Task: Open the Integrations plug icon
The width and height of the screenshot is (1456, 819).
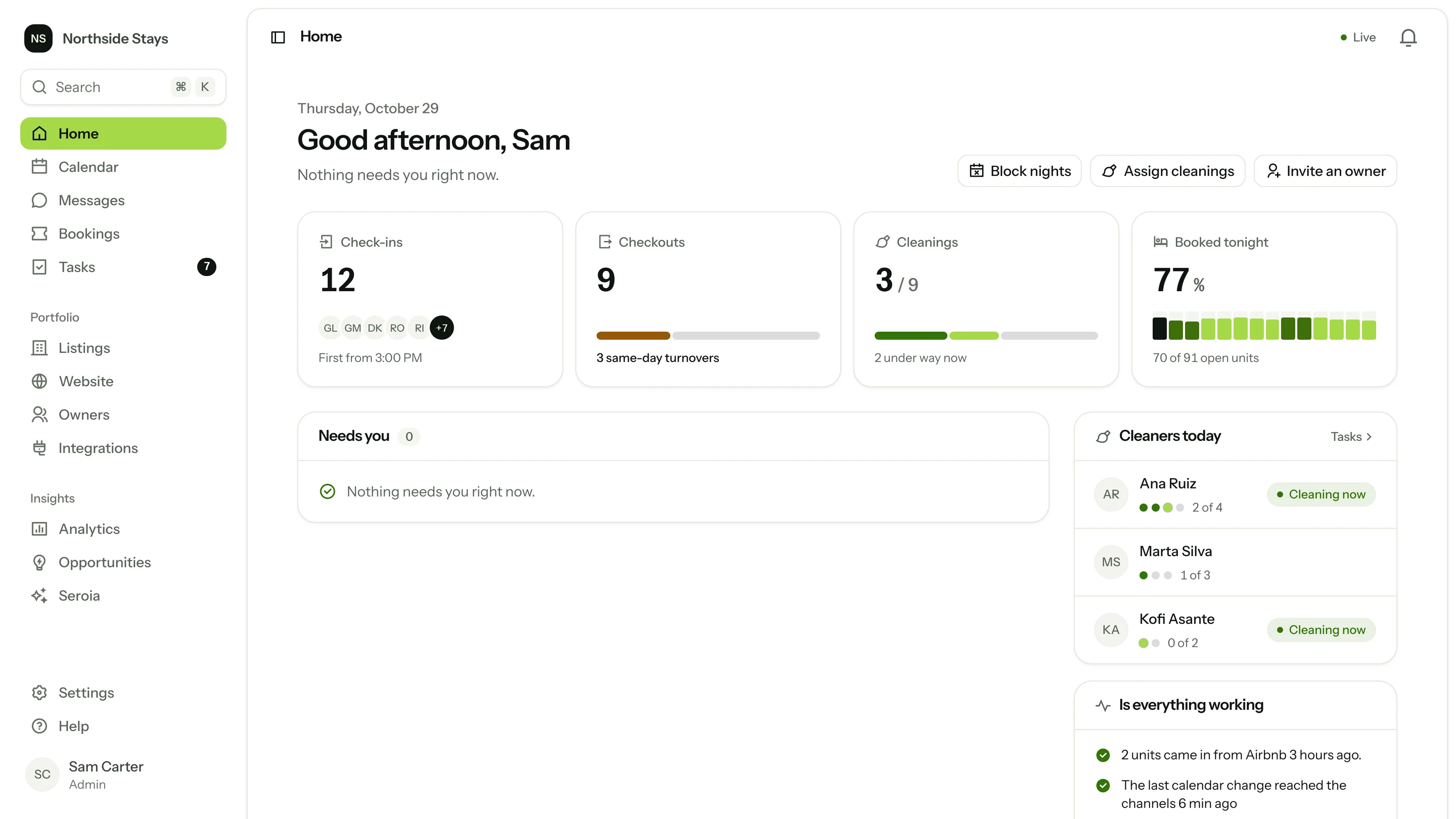Action: coord(39,447)
